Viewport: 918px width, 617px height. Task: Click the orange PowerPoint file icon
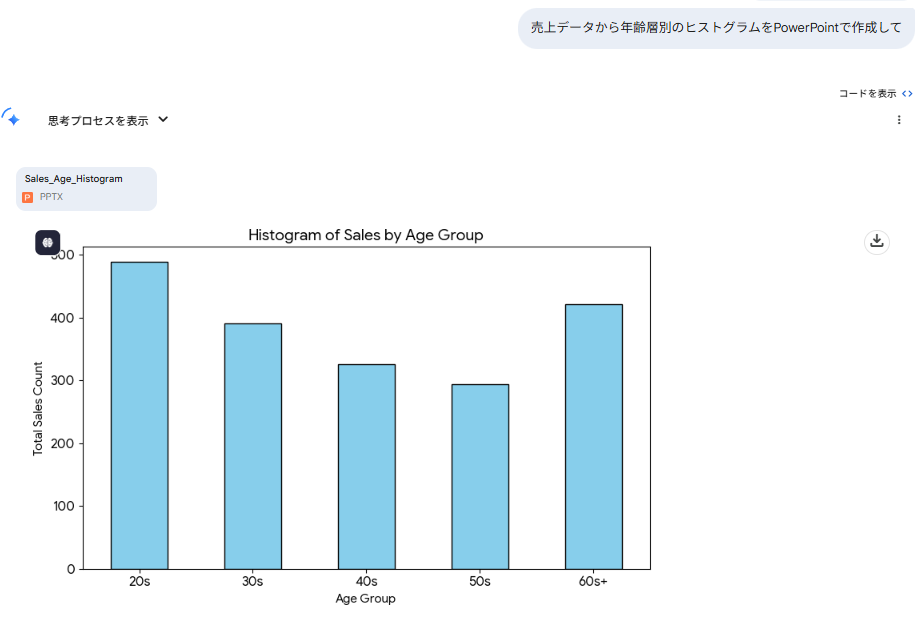coord(28,197)
